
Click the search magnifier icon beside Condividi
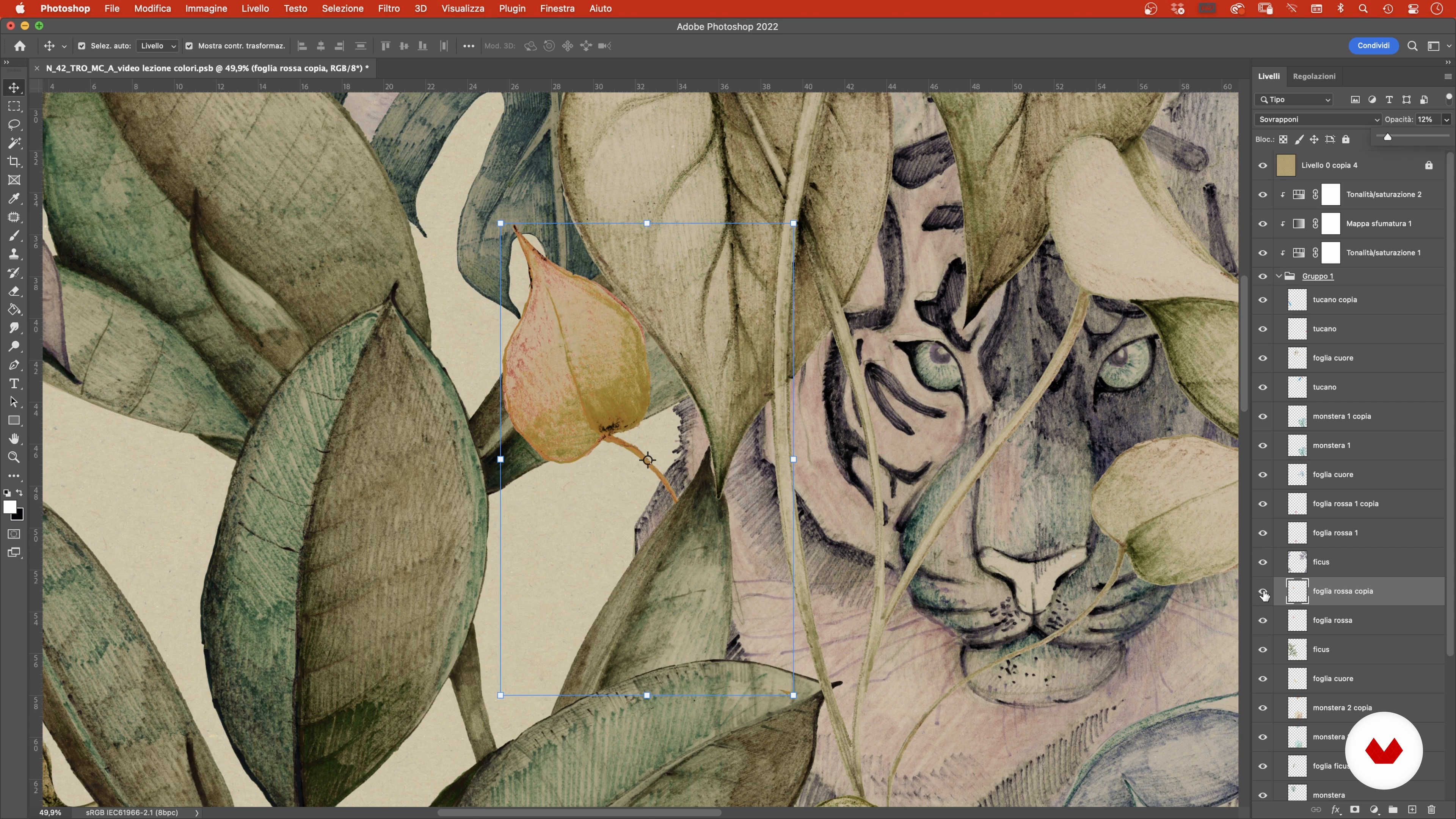click(1412, 46)
